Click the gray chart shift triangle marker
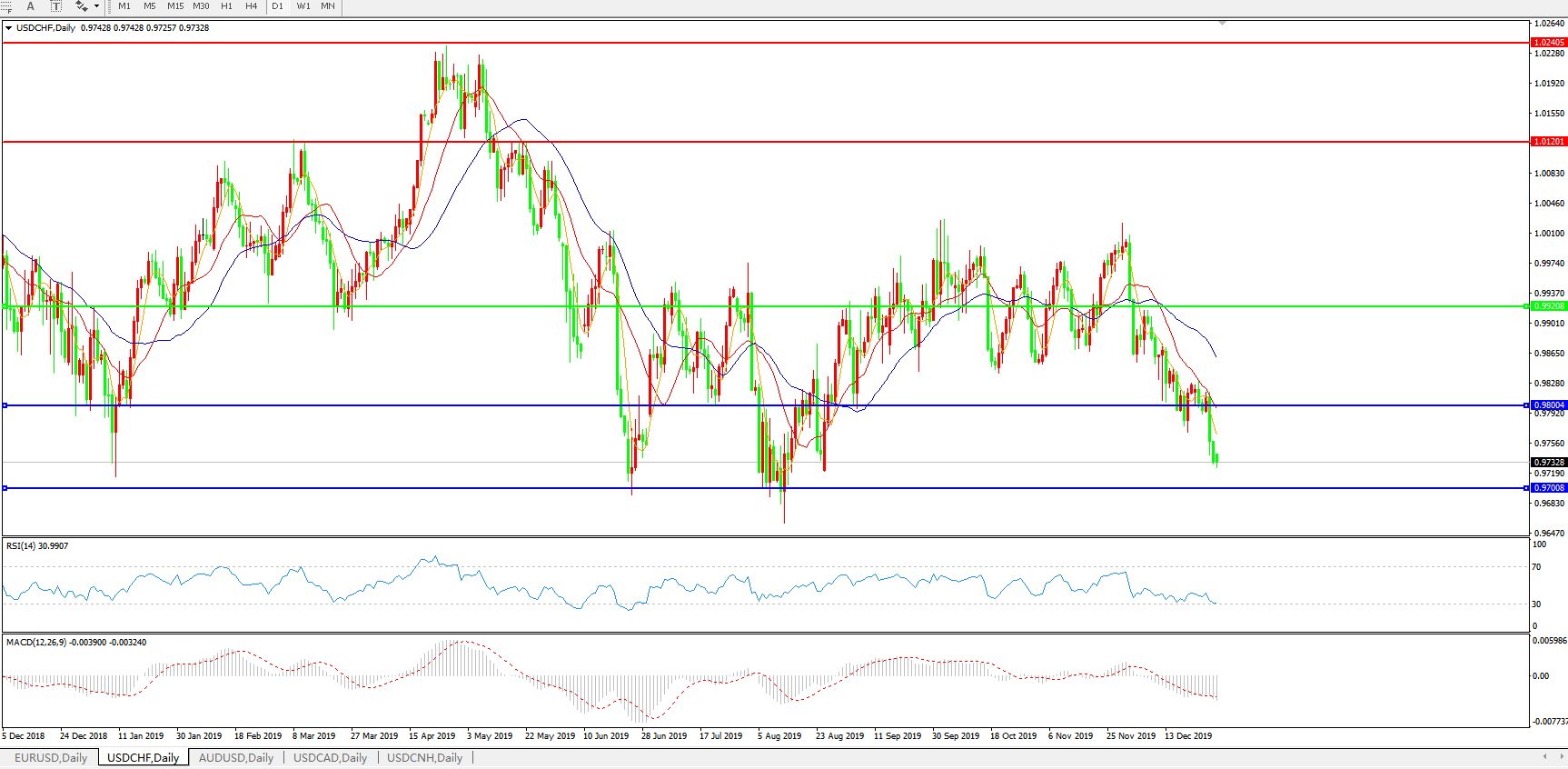This screenshot has width=1568, height=769. pyautogui.click(x=1222, y=23)
